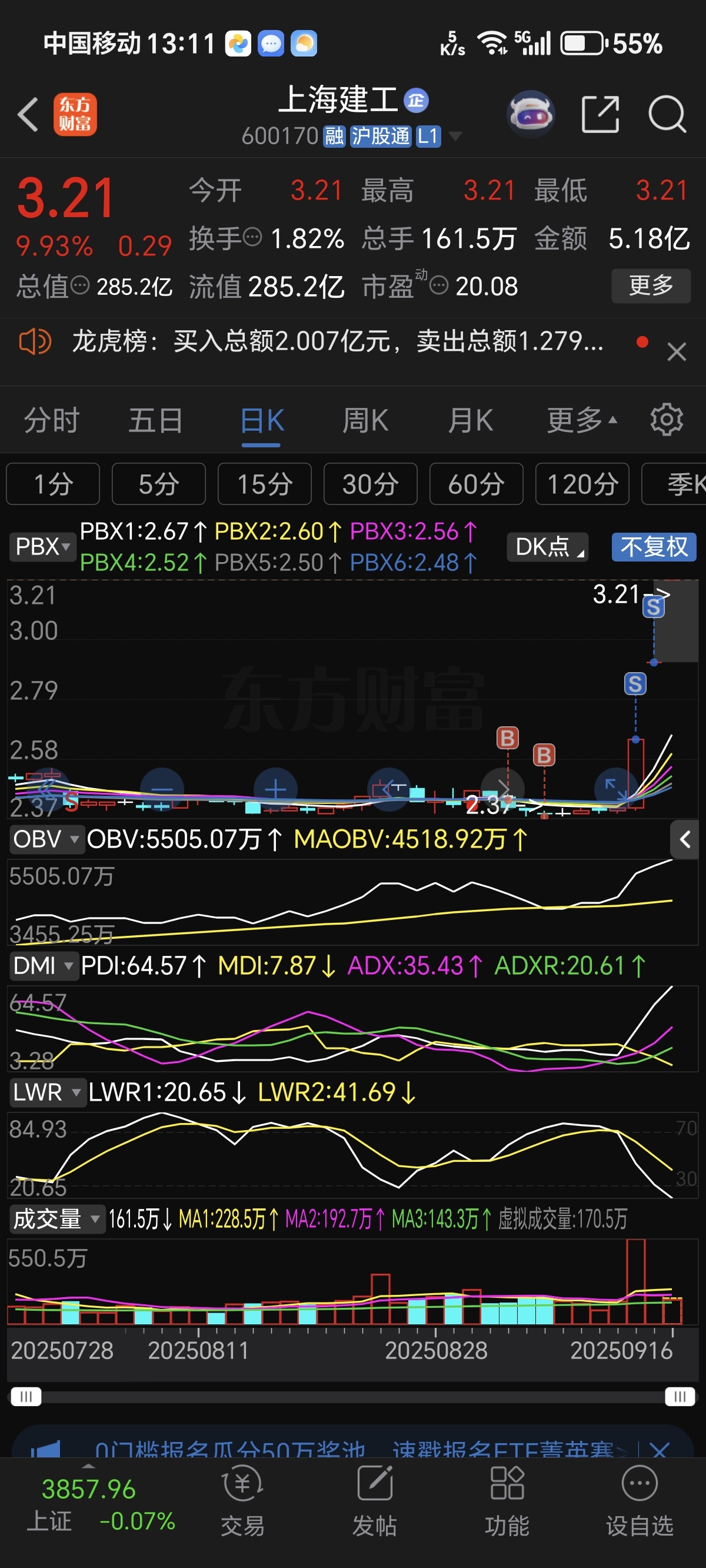Open chart settings gear icon
The width and height of the screenshot is (706, 1568).
tap(667, 420)
